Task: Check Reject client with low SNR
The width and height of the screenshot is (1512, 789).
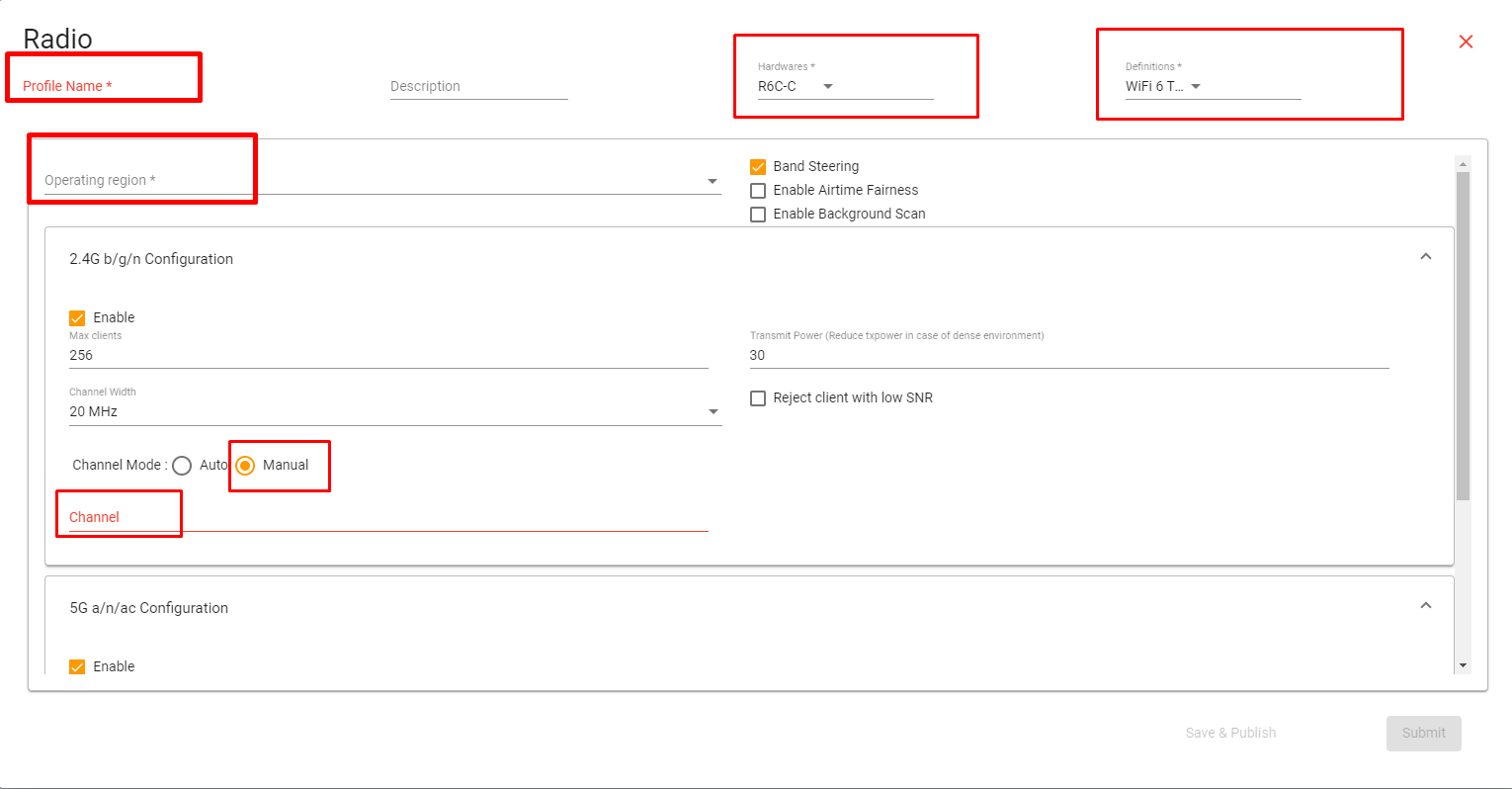Action: click(x=758, y=398)
